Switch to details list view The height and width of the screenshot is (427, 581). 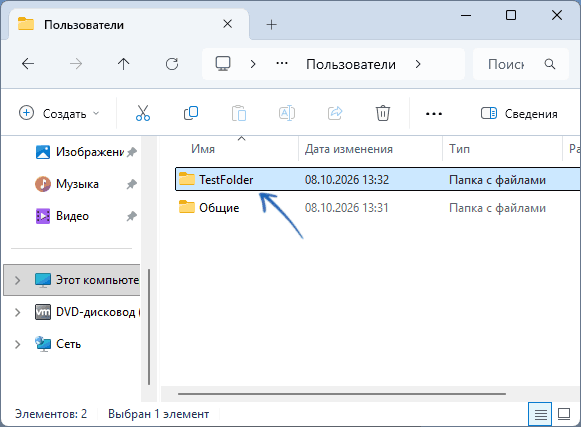pos(540,414)
